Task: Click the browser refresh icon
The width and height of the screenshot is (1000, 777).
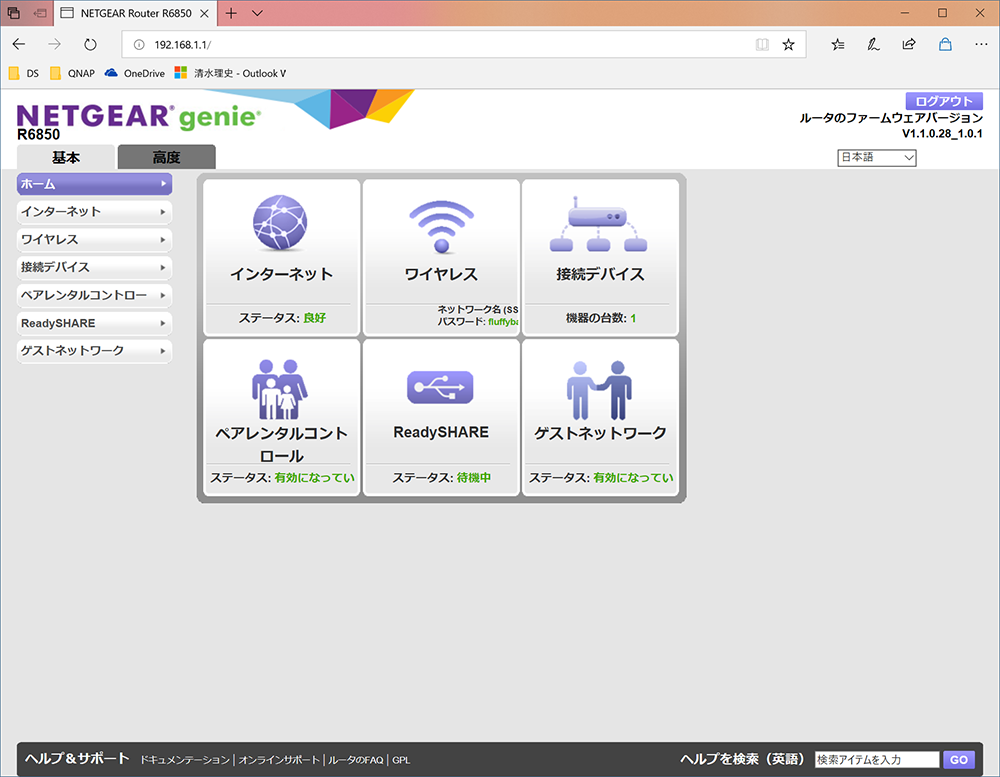Action: point(90,45)
